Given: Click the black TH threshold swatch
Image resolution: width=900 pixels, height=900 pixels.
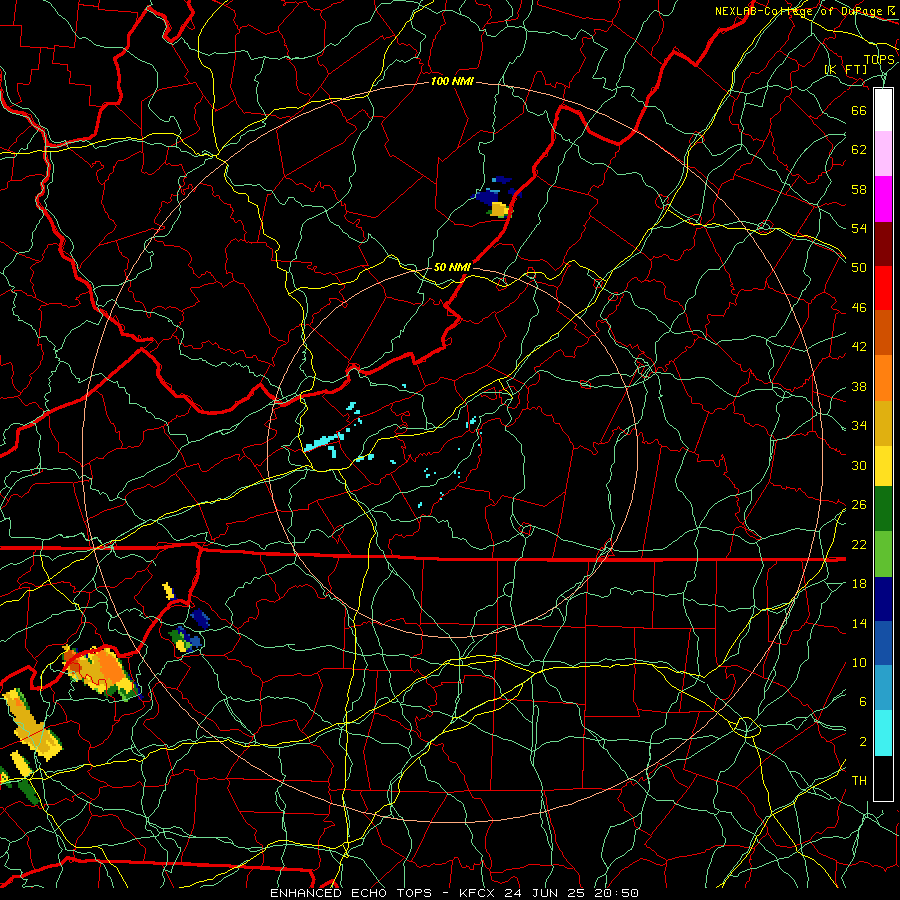Looking at the screenshot, I should pos(883,778).
